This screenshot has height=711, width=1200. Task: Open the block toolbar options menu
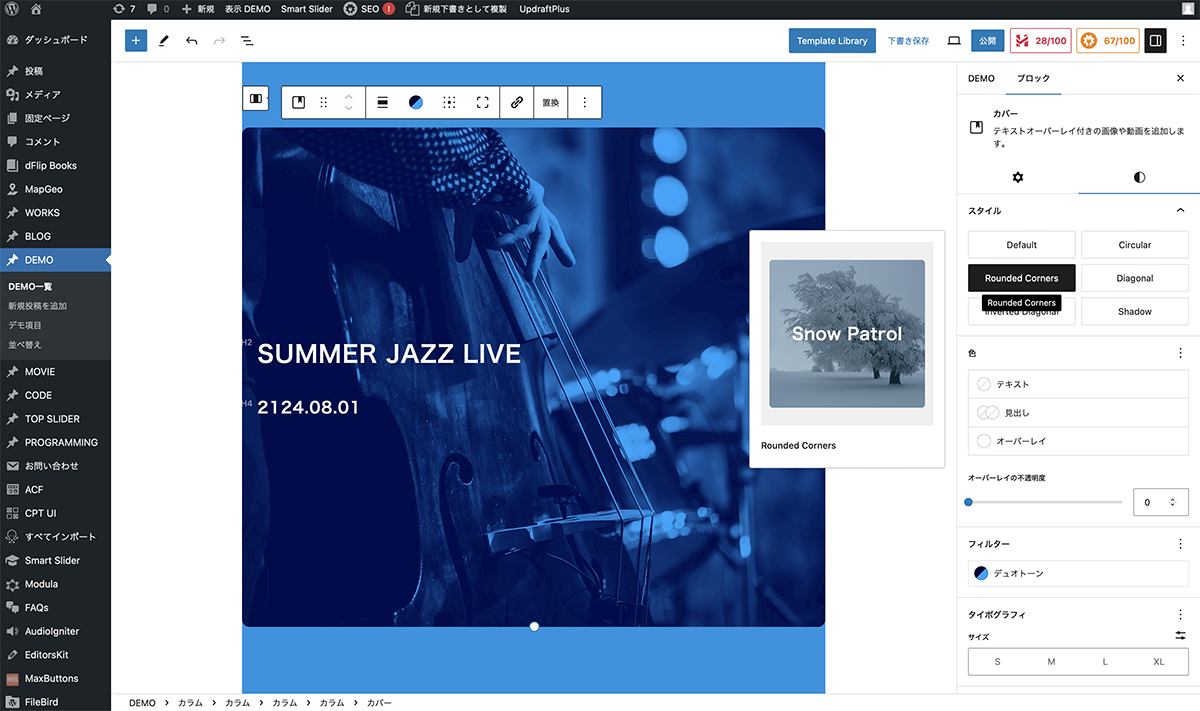coord(585,102)
